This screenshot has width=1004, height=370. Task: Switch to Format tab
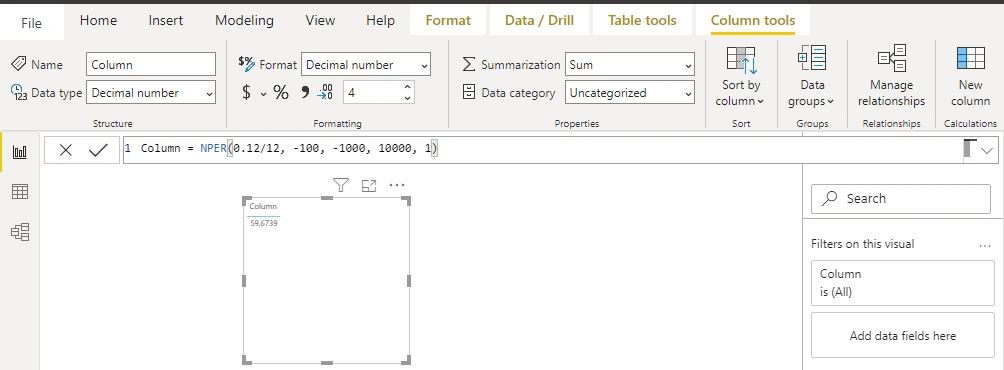448,20
